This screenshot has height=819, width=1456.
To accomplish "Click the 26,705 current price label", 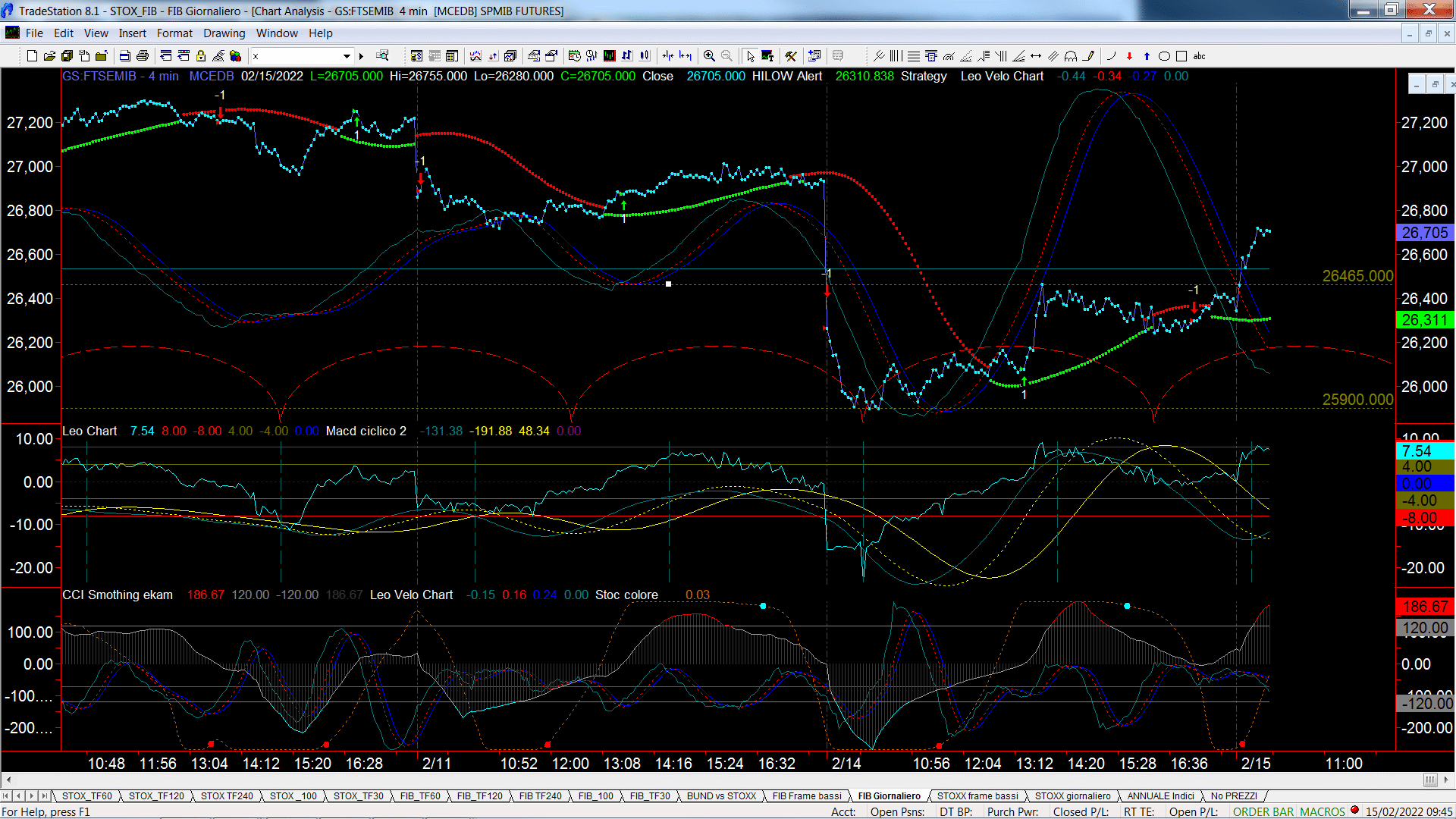I will (x=1425, y=233).
